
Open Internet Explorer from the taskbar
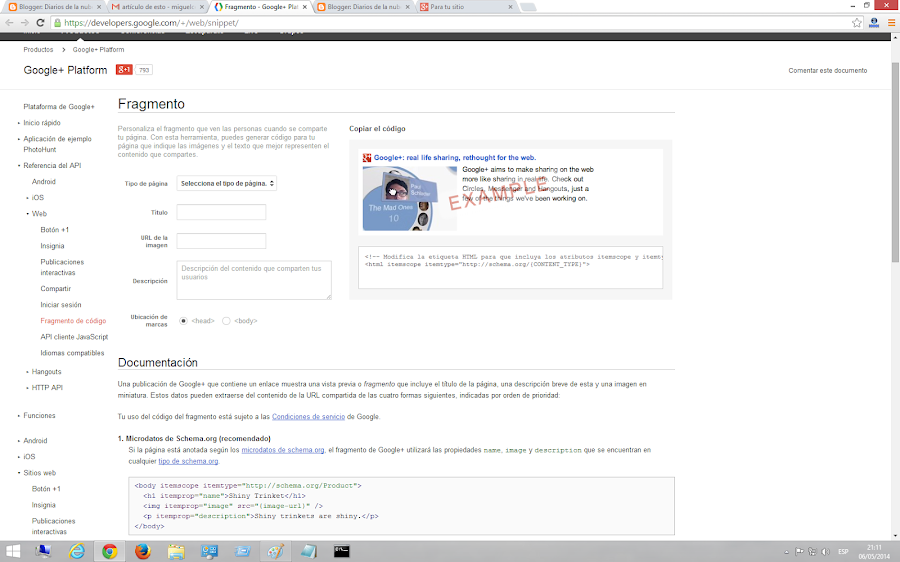(76, 552)
